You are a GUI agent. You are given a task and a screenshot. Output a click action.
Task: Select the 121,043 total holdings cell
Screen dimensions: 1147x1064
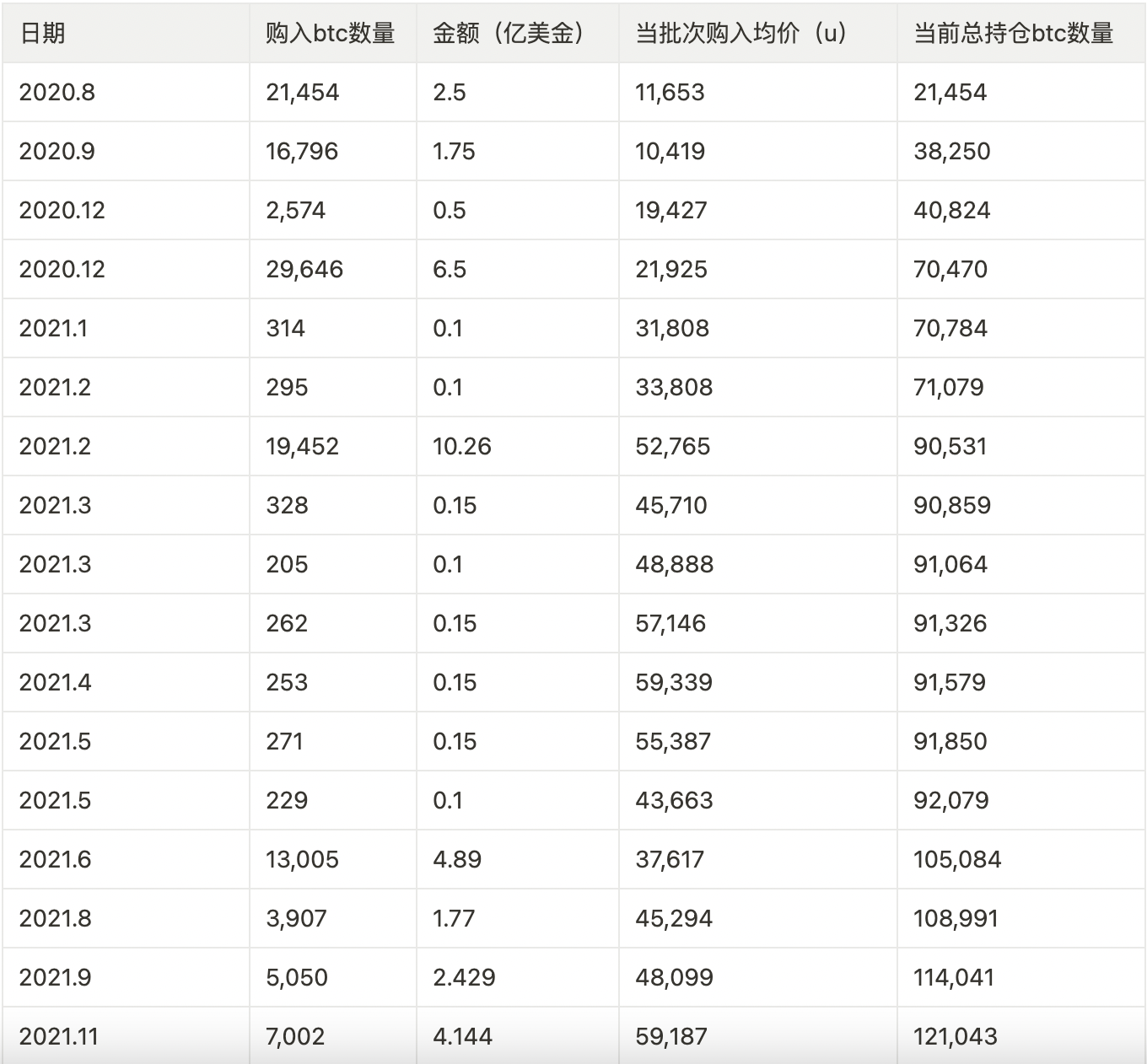click(x=956, y=1036)
